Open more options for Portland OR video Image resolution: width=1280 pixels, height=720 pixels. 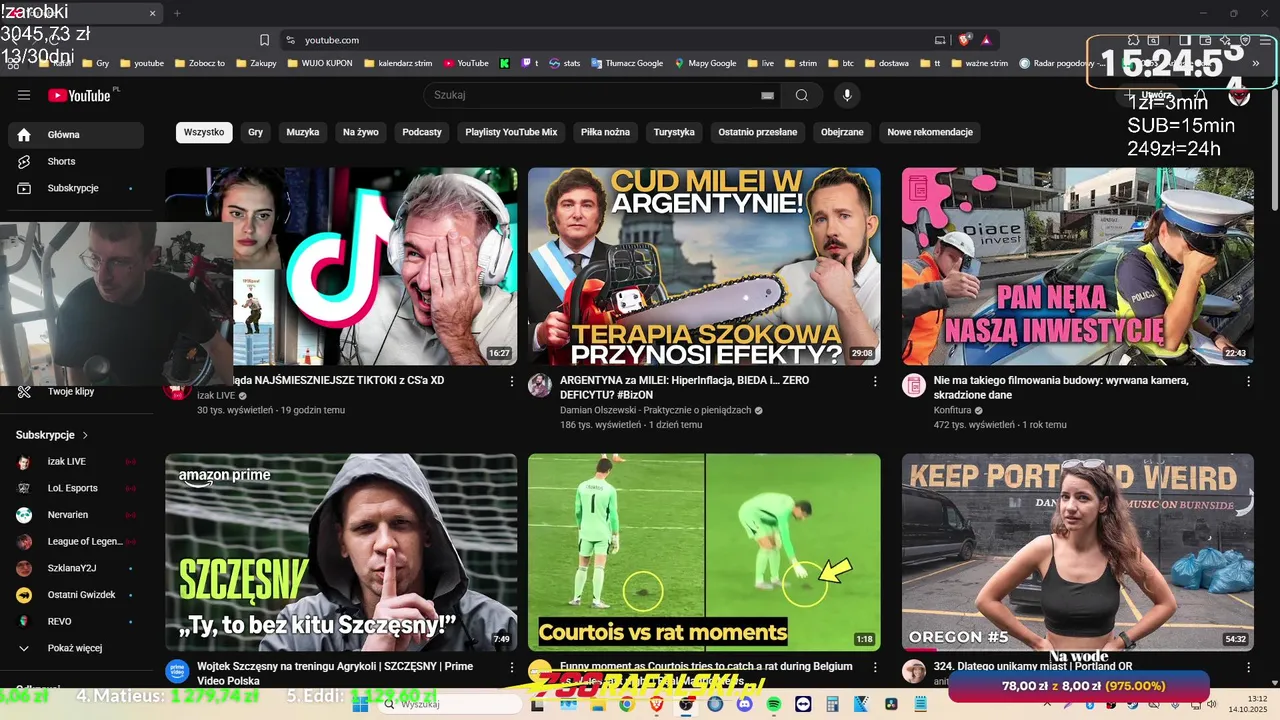(x=1248, y=668)
